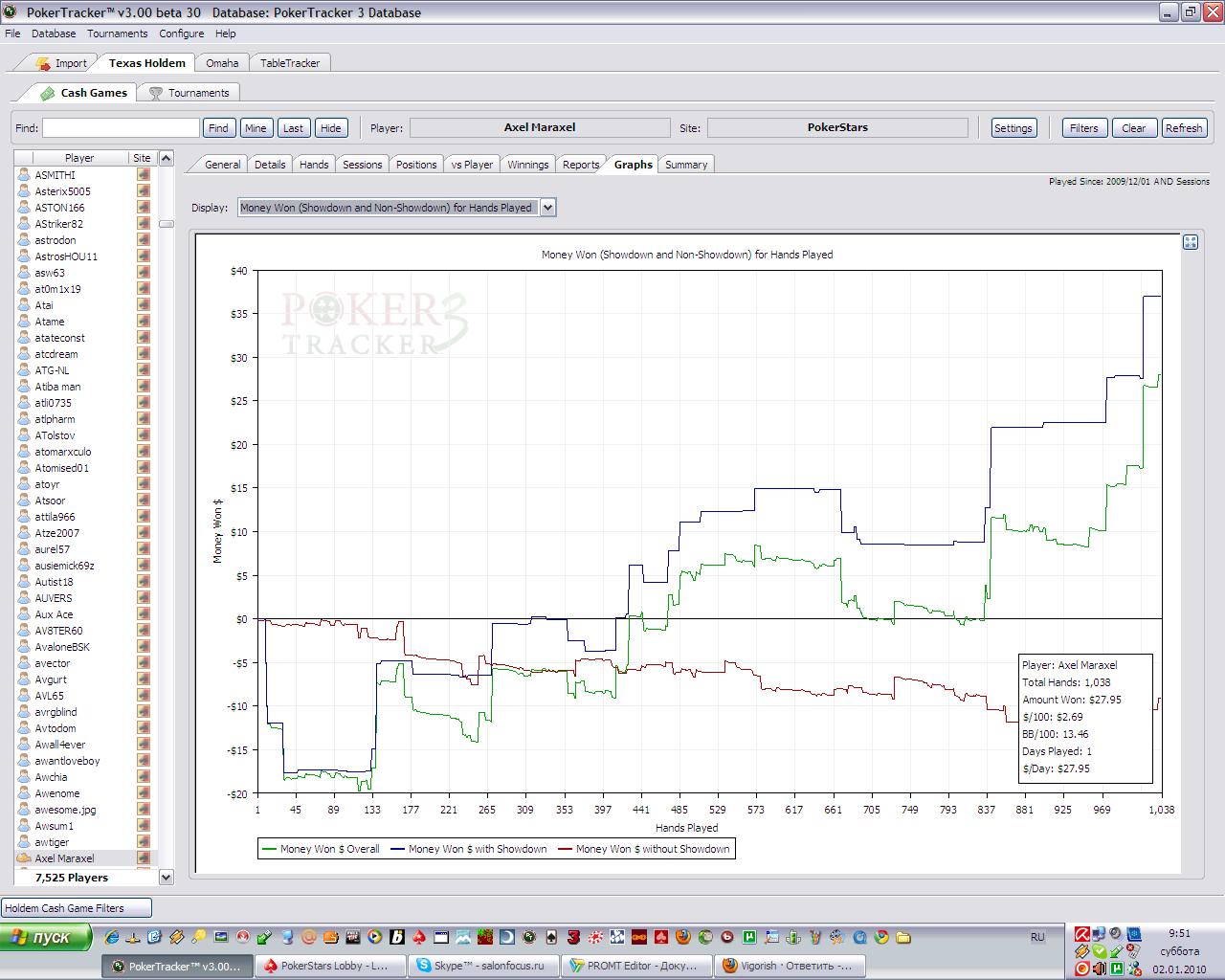Click the Holdem Cash Game Filters bar

pos(77,907)
